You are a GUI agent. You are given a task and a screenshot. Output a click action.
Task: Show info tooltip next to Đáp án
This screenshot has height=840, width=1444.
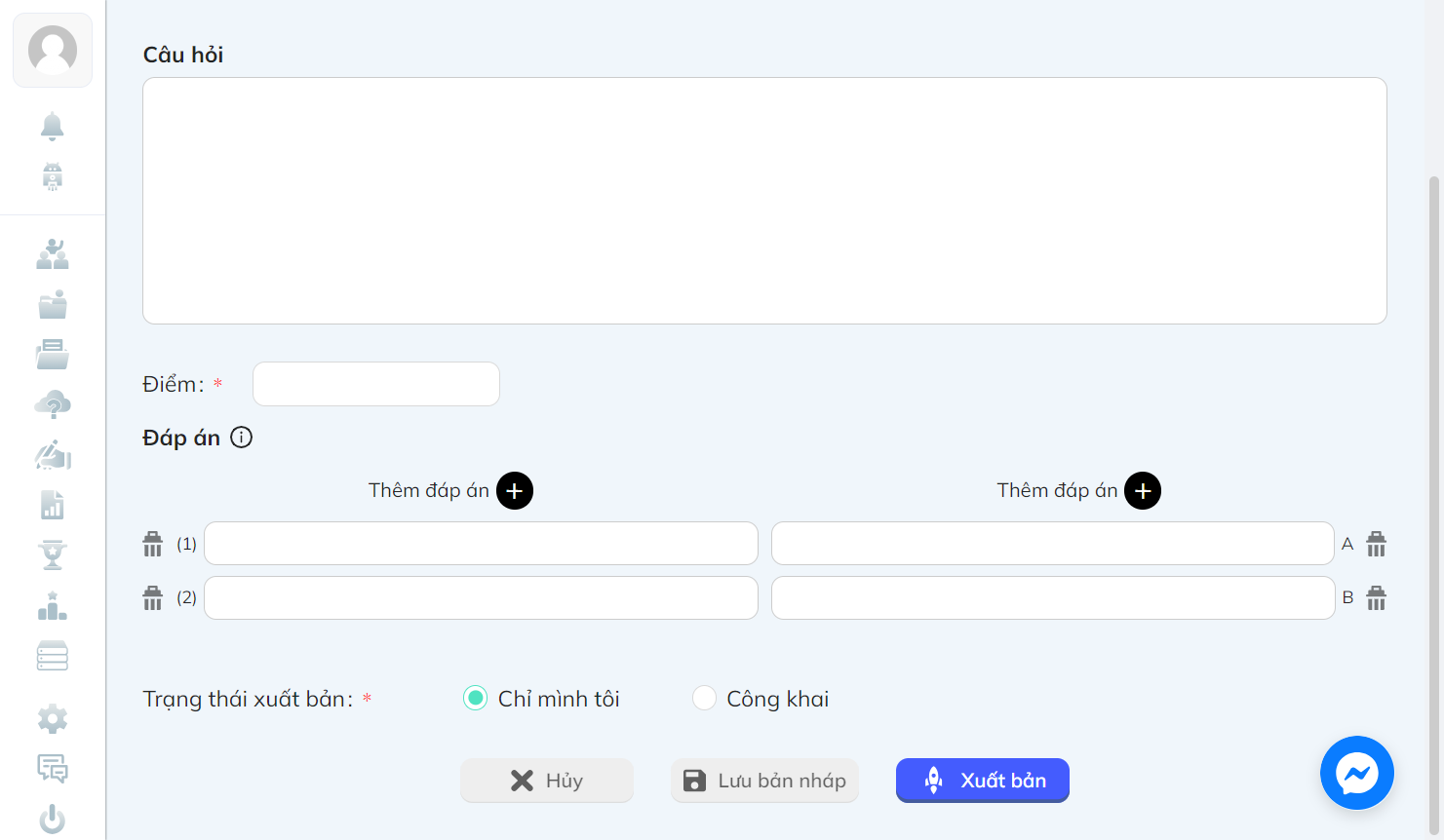241,438
